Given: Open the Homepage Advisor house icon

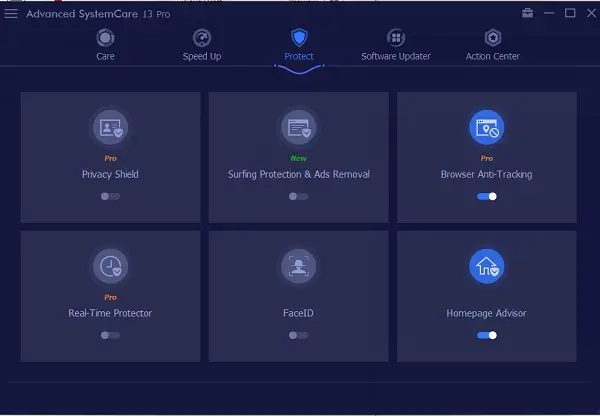Looking at the screenshot, I should coord(486,266).
